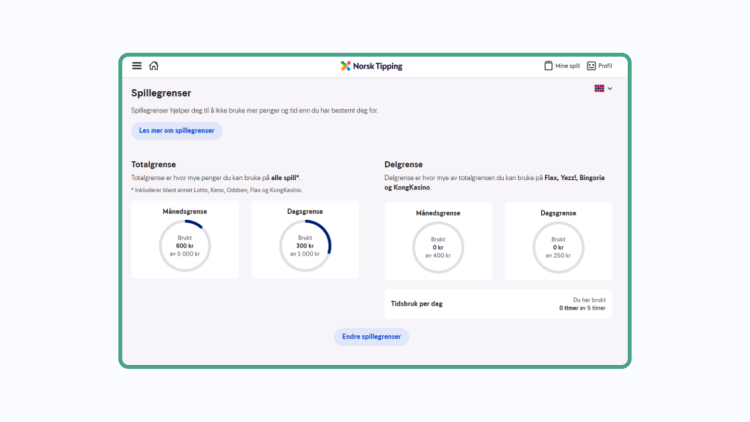This screenshot has height=422, width=750.
Task: Click the Norwegian flag icon
Action: click(x=599, y=89)
